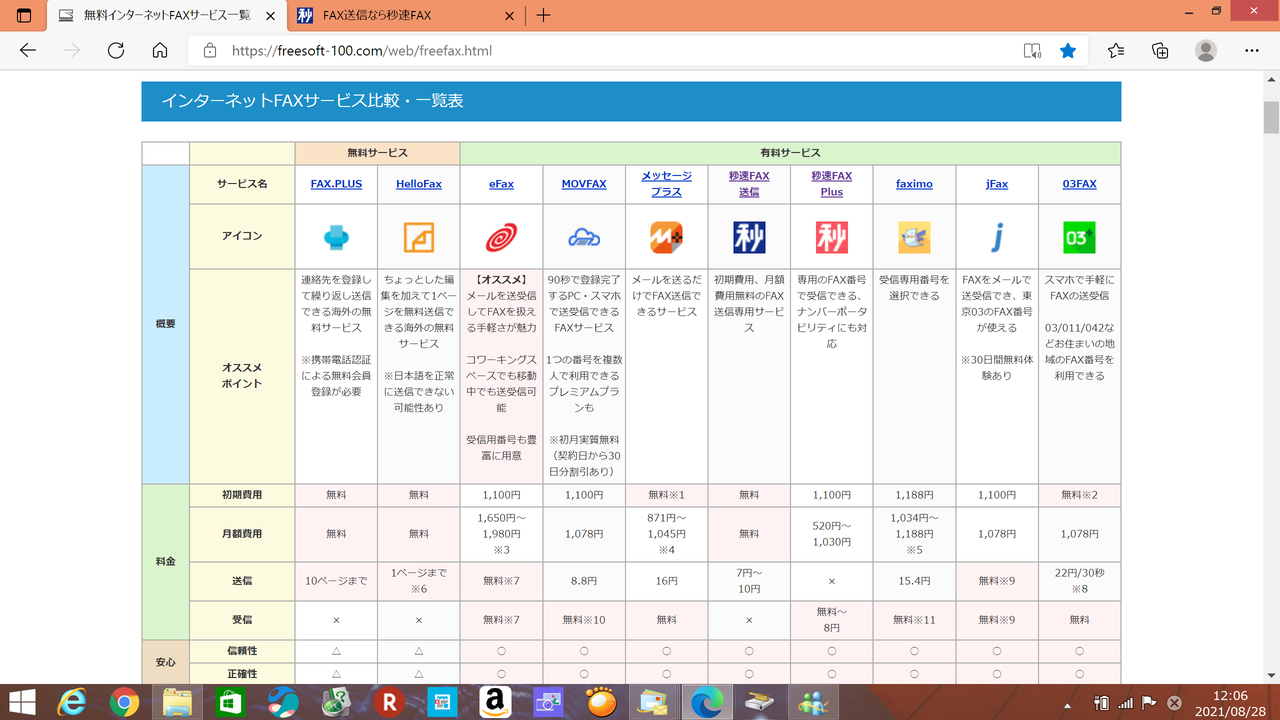
Task: Click the 520円～1,030円 monthly fee cell
Action: point(832,534)
